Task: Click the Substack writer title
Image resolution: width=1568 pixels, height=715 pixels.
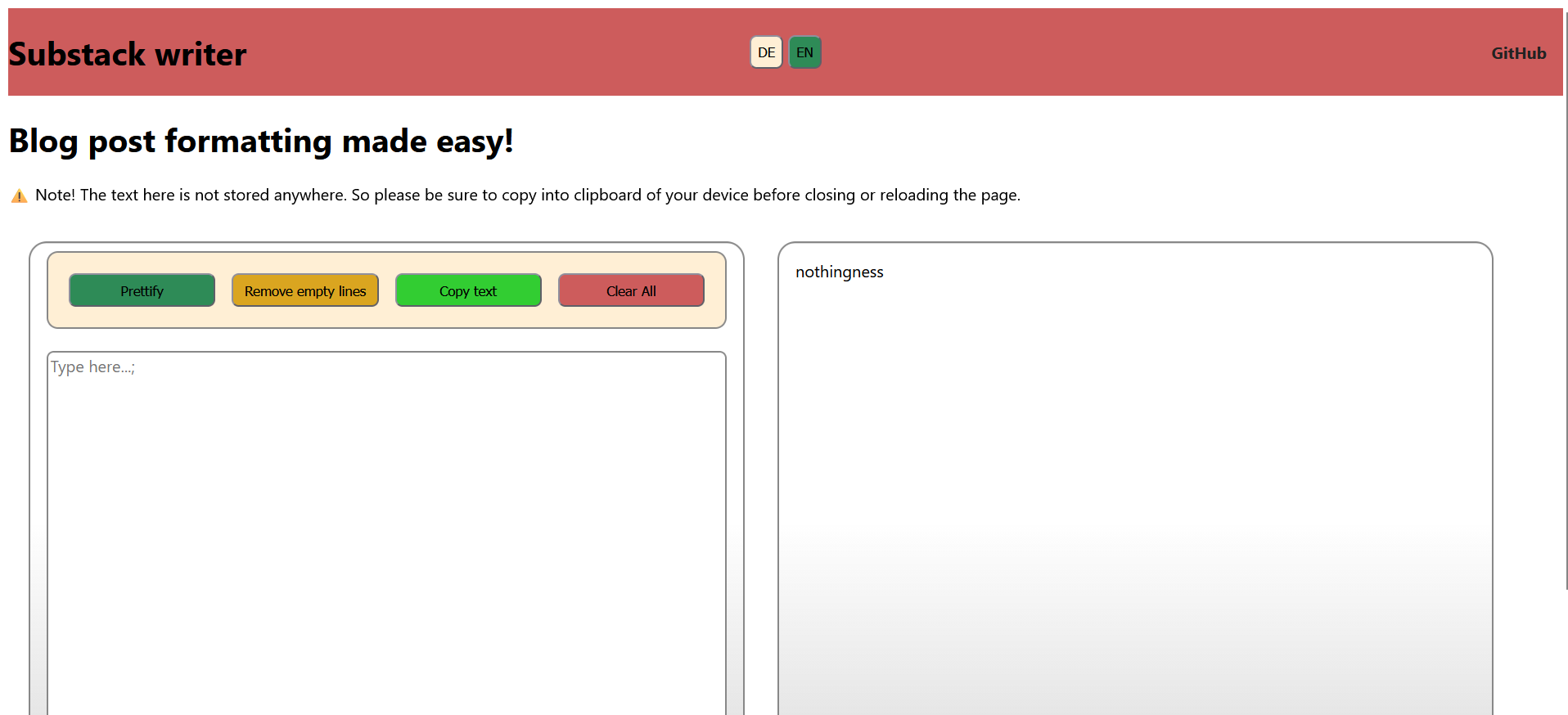Action: tap(127, 54)
